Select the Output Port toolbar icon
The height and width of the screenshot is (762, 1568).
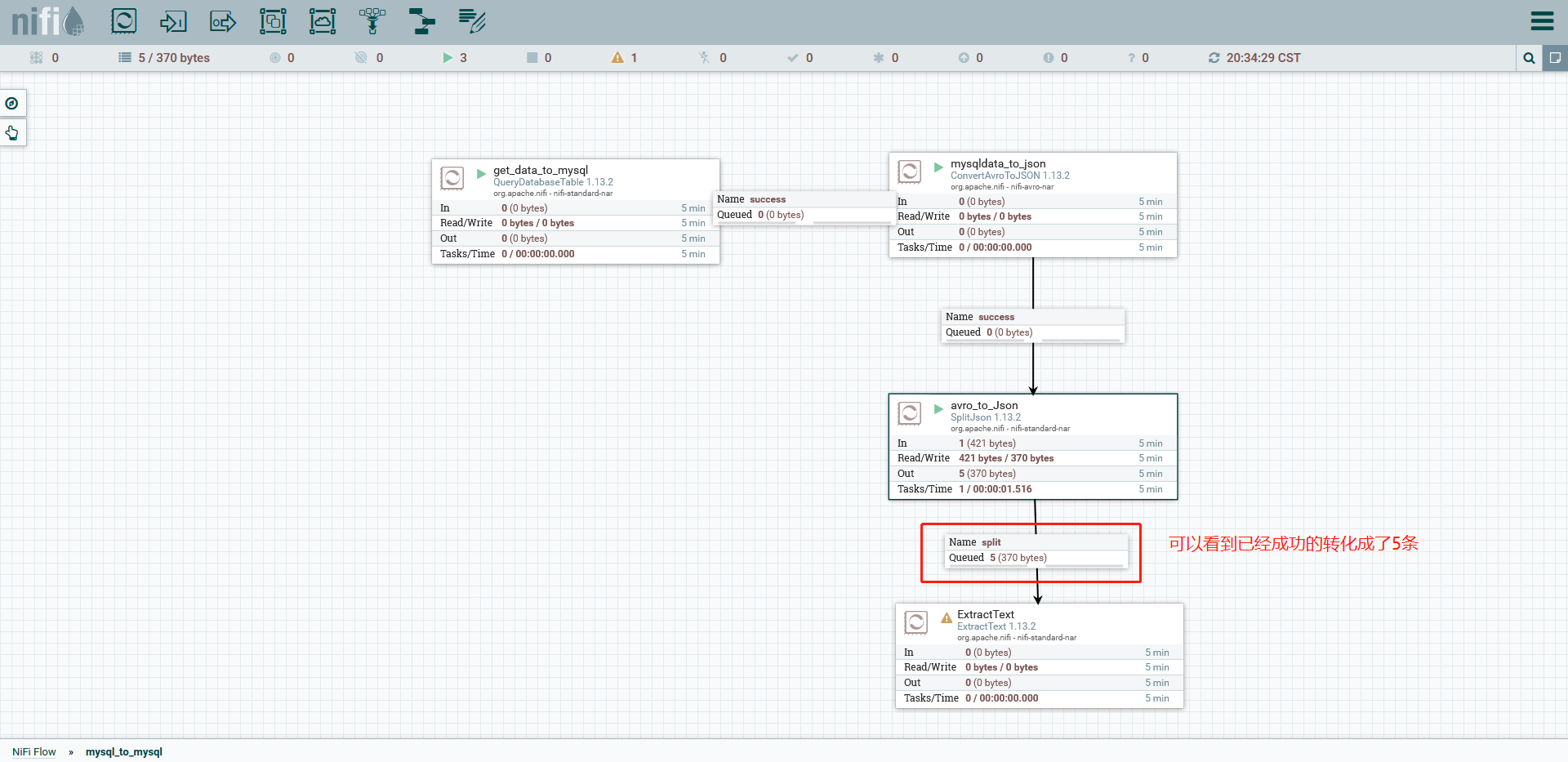click(223, 21)
